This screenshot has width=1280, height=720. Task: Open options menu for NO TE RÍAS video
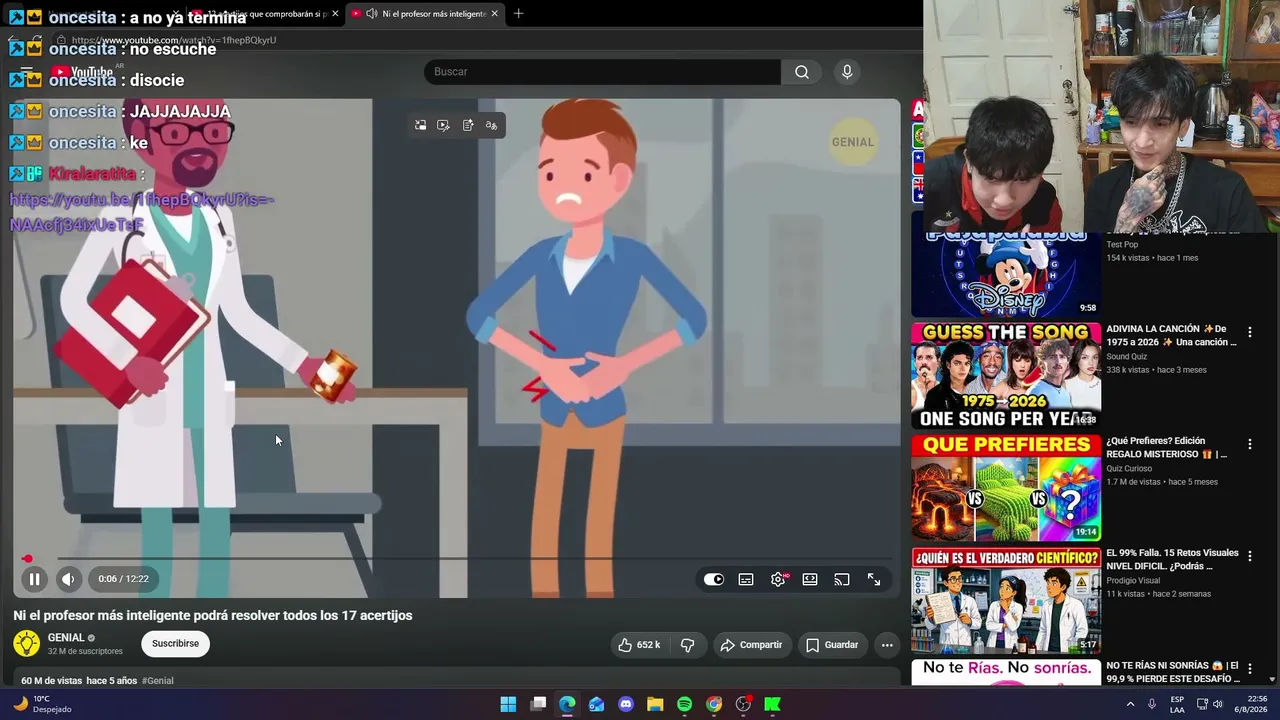pyautogui.click(x=1249, y=668)
